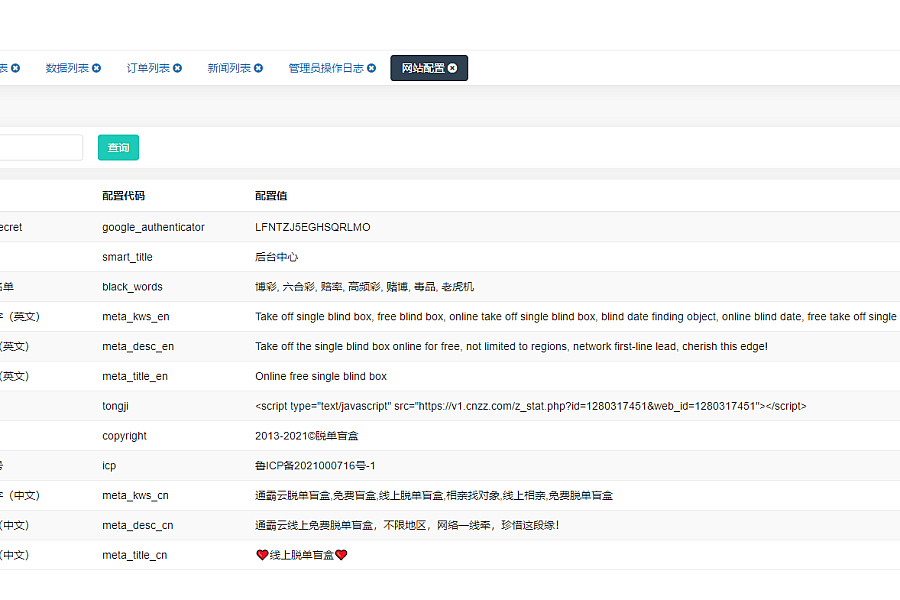900x600 pixels.
Task: Click the ❤线上脱单盲盒❤ title value
Action: [302, 555]
